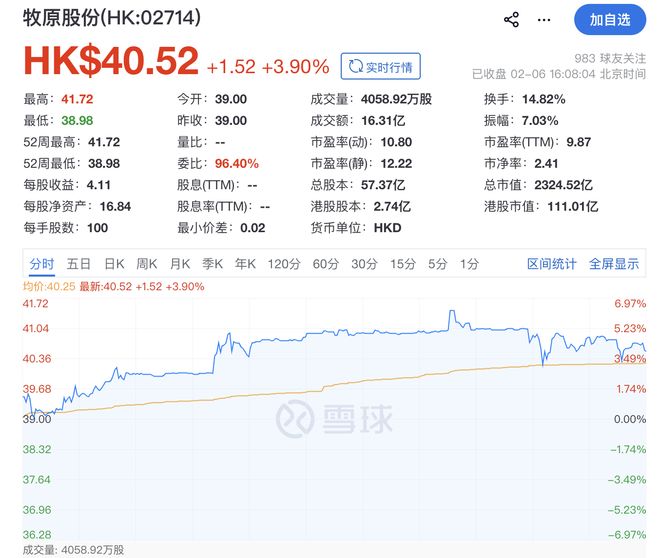Open the 周K chart tab

click(x=146, y=264)
